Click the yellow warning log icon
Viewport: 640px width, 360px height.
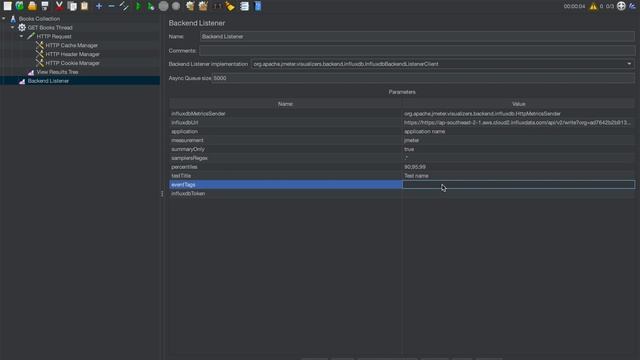593,6
